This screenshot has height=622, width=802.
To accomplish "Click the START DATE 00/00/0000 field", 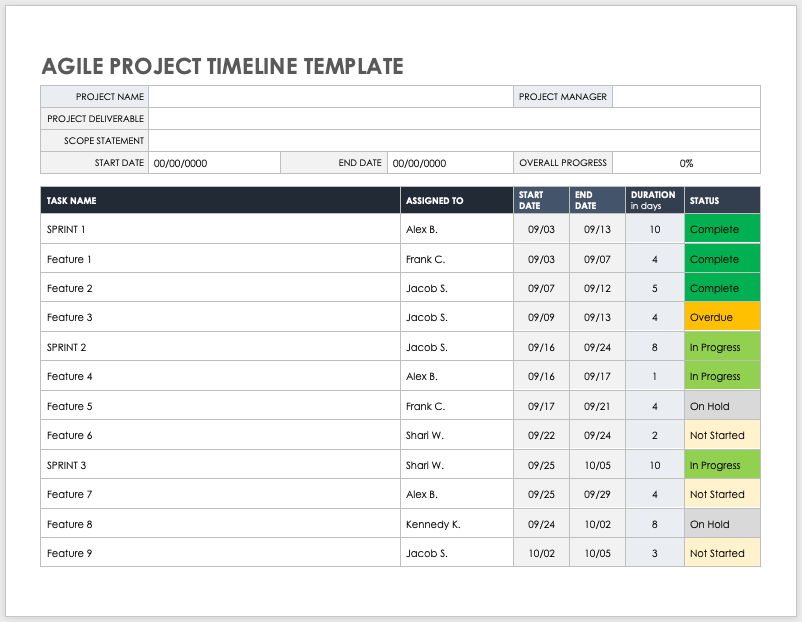I will pyautogui.click(x=213, y=162).
